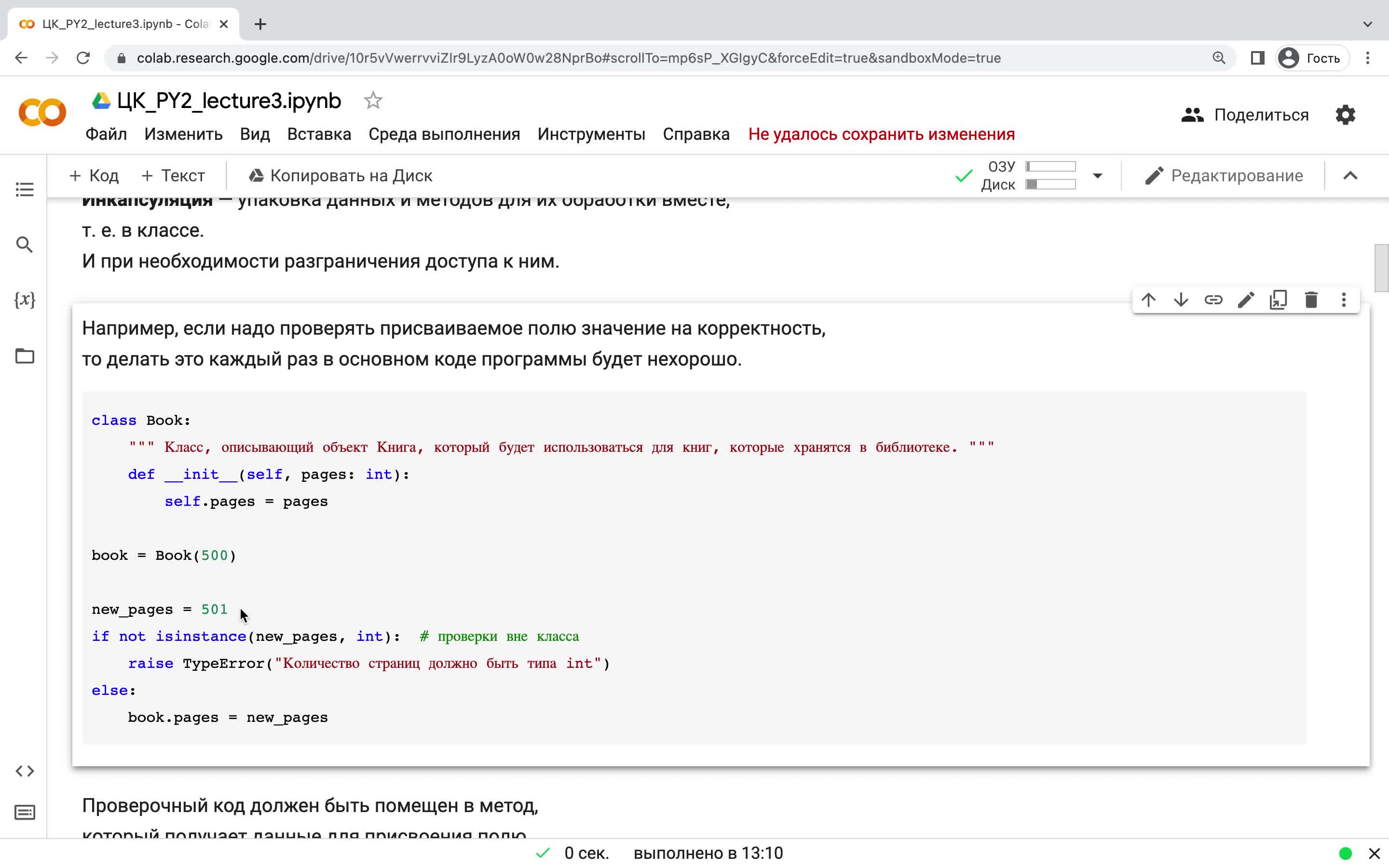This screenshot has height=868, width=1389.
Task: Click the raise TypeError code line
Action: click(x=368, y=663)
